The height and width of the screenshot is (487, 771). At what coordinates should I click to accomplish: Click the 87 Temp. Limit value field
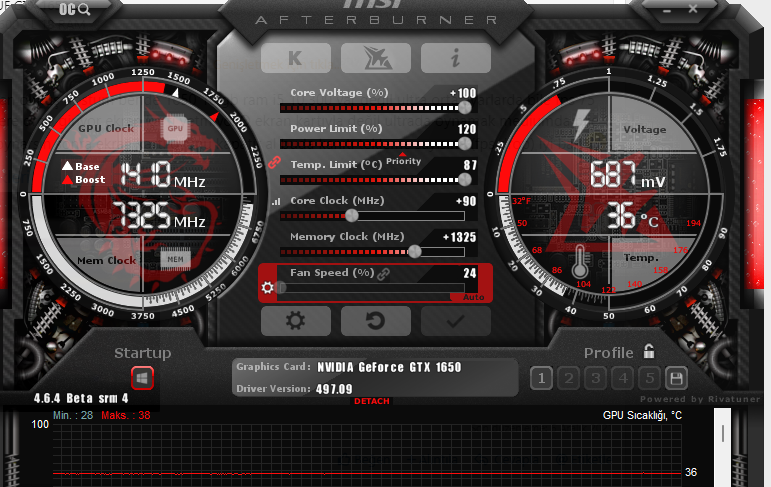pyautogui.click(x=470, y=165)
